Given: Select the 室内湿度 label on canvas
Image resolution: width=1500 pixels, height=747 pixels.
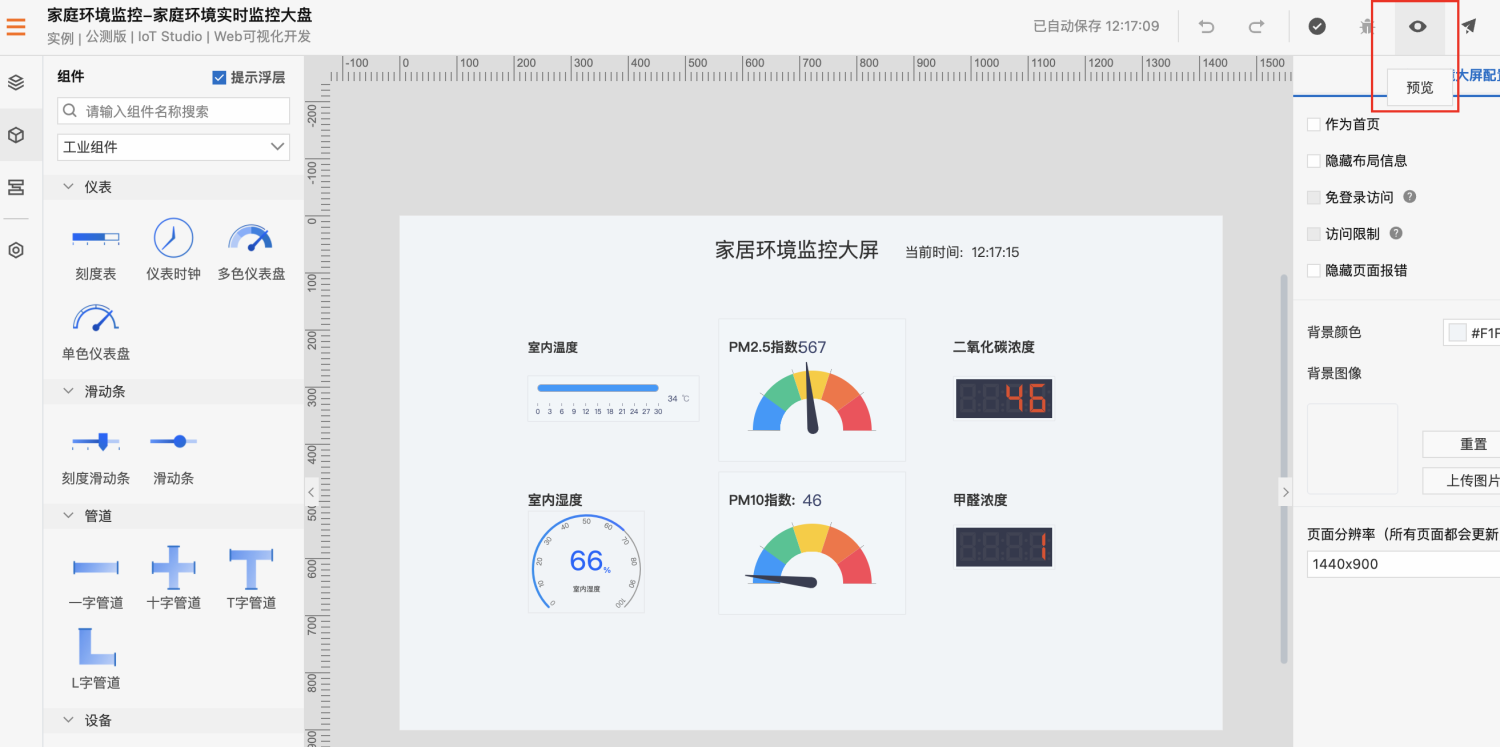Looking at the screenshot, I should pos(555,500).
